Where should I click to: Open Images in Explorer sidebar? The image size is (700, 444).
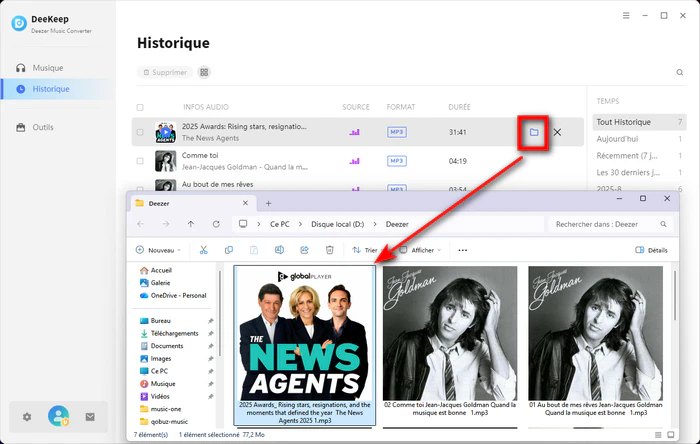pyautogui.click(x=155, y=359)
